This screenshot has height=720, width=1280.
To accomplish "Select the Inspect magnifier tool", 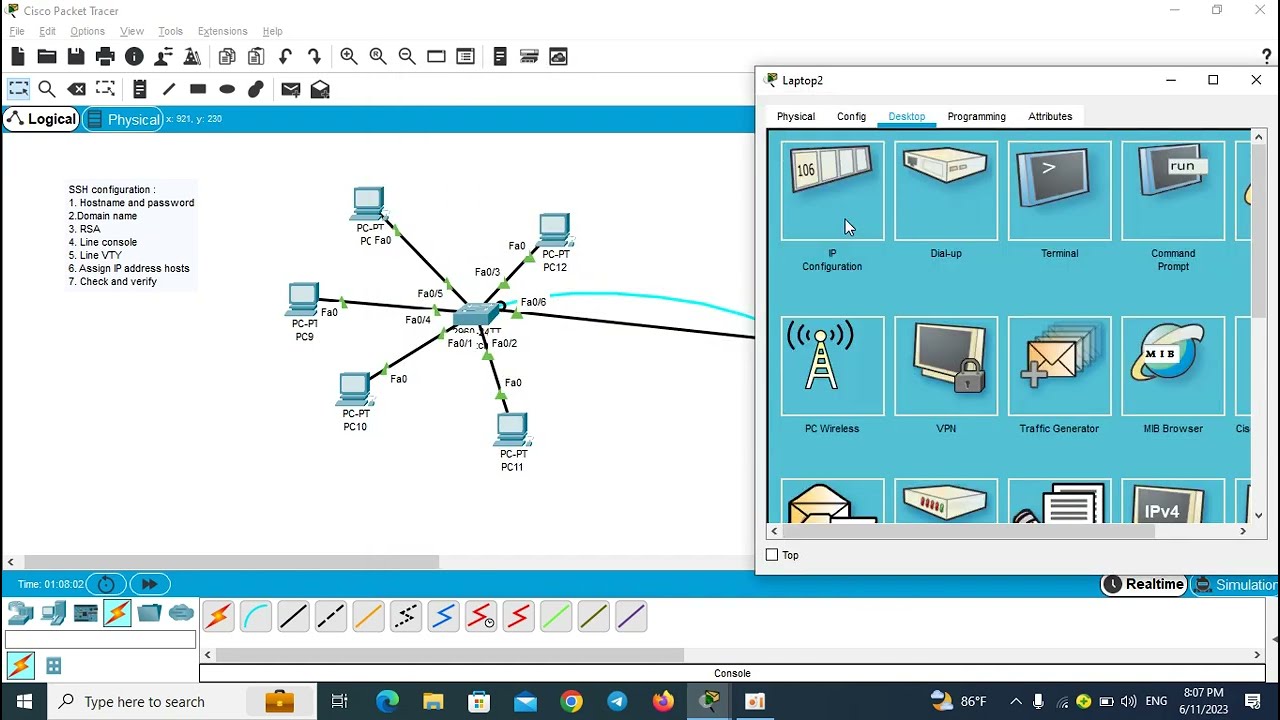I will coord(46,89).
